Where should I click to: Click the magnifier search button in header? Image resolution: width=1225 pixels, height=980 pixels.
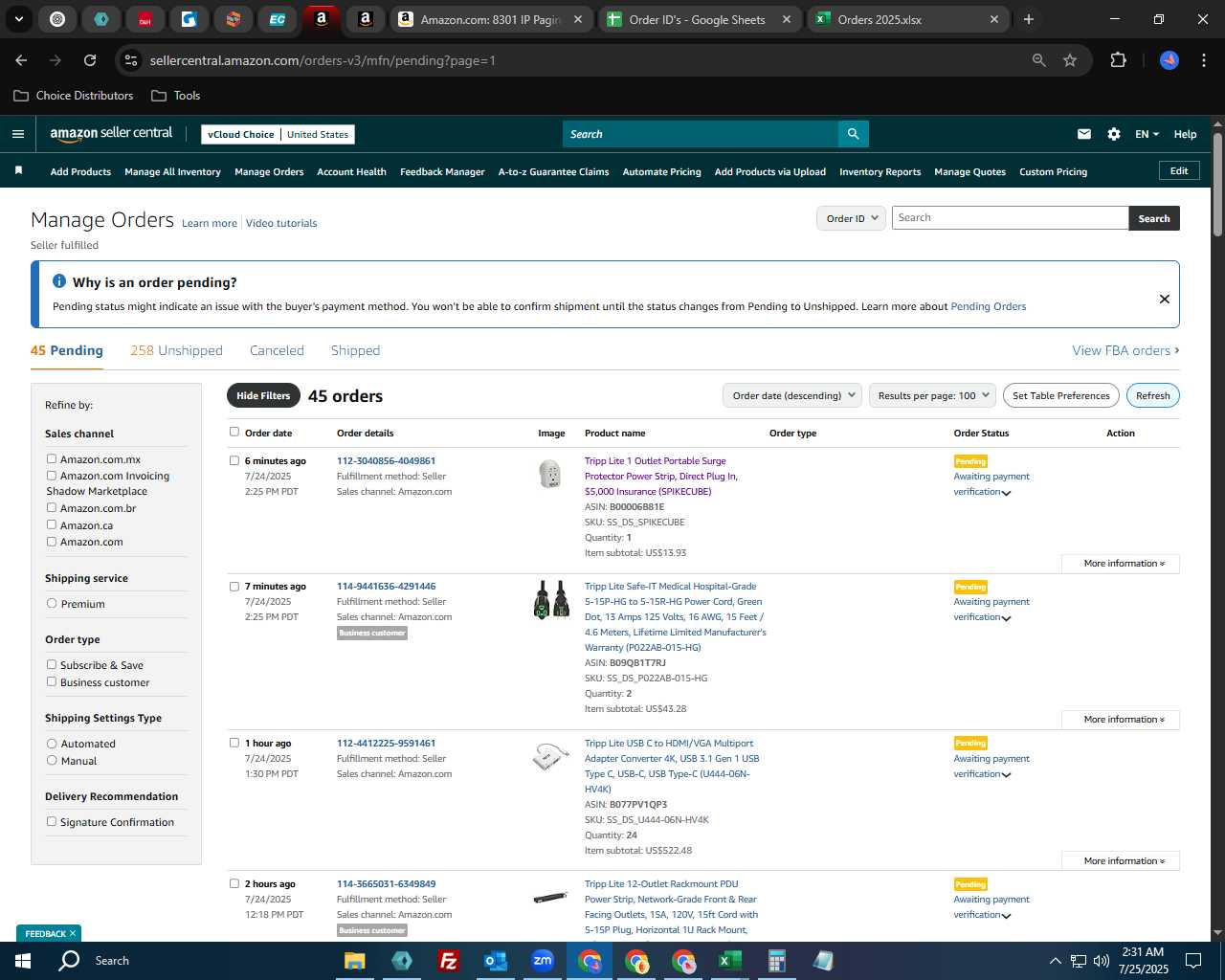[853, 134]
